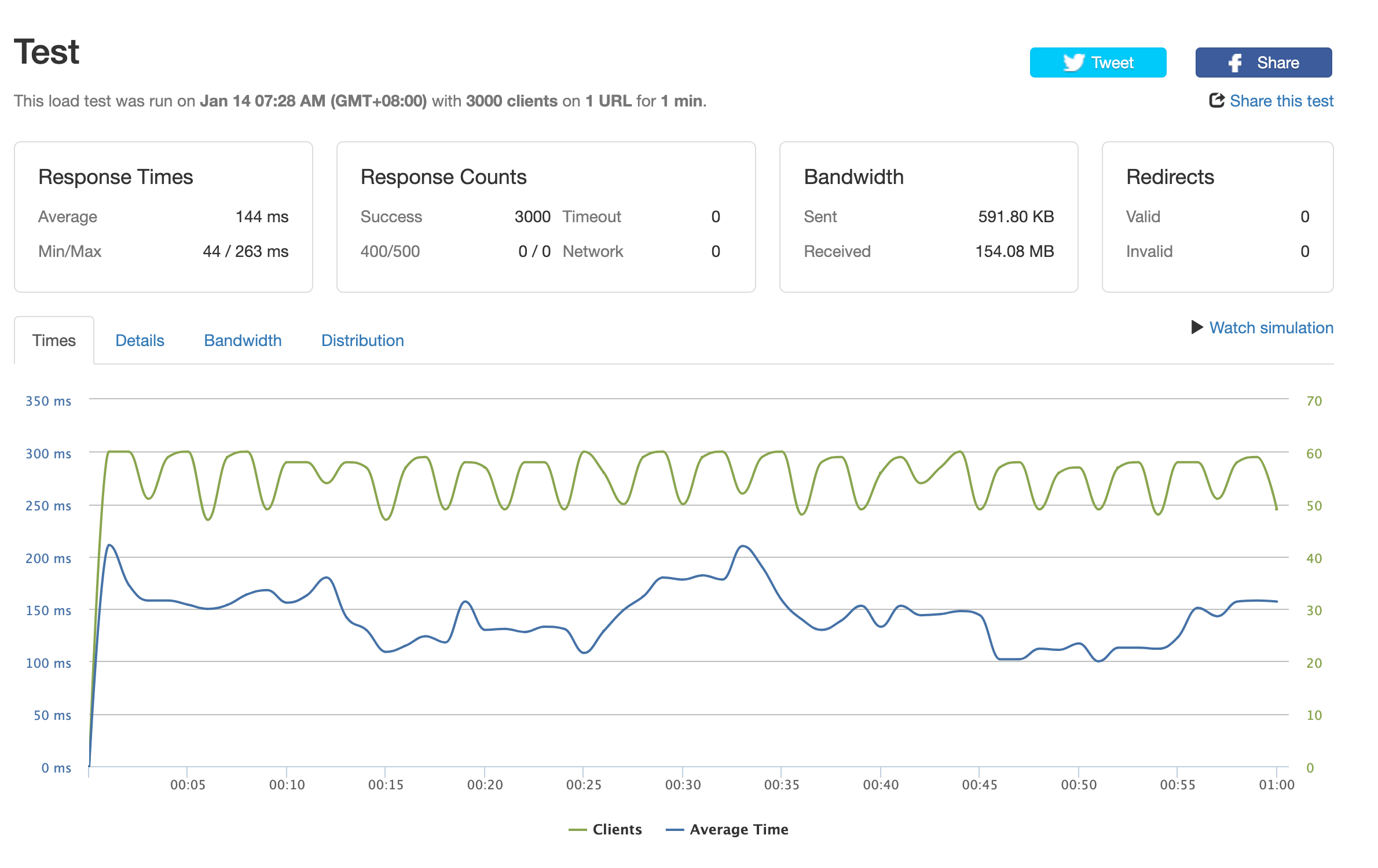
Task: Click the 00:45 label on time axis
Action: 979,785
